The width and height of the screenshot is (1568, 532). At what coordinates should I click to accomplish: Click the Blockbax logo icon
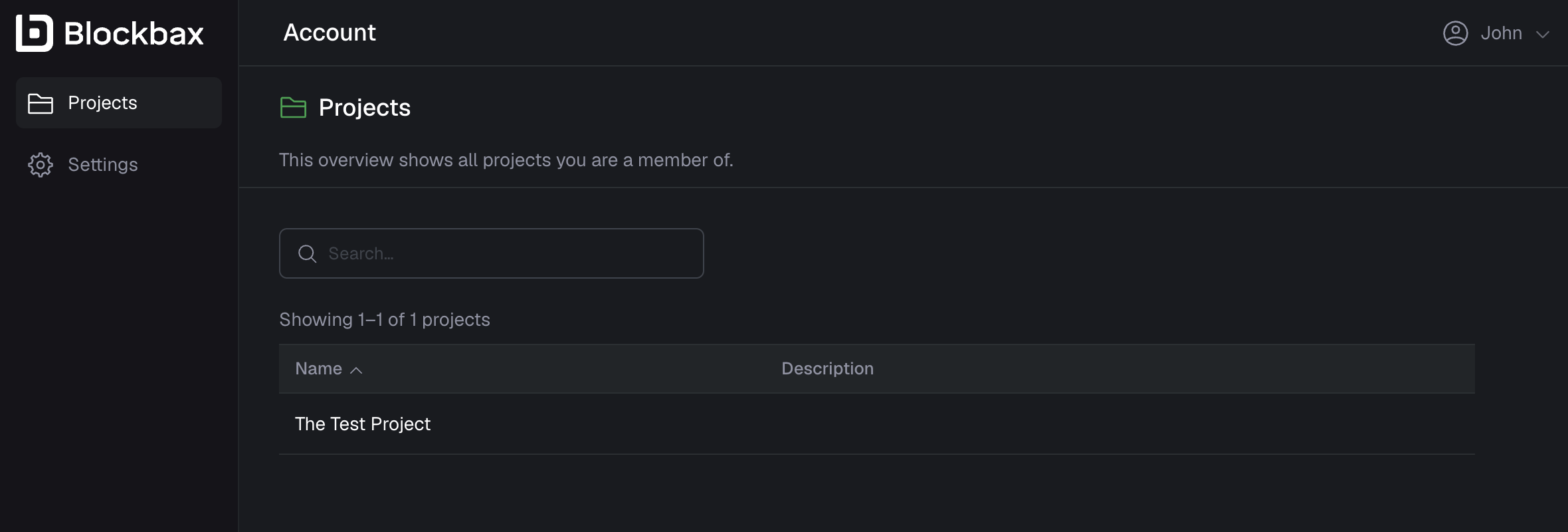tap(35, 33)
